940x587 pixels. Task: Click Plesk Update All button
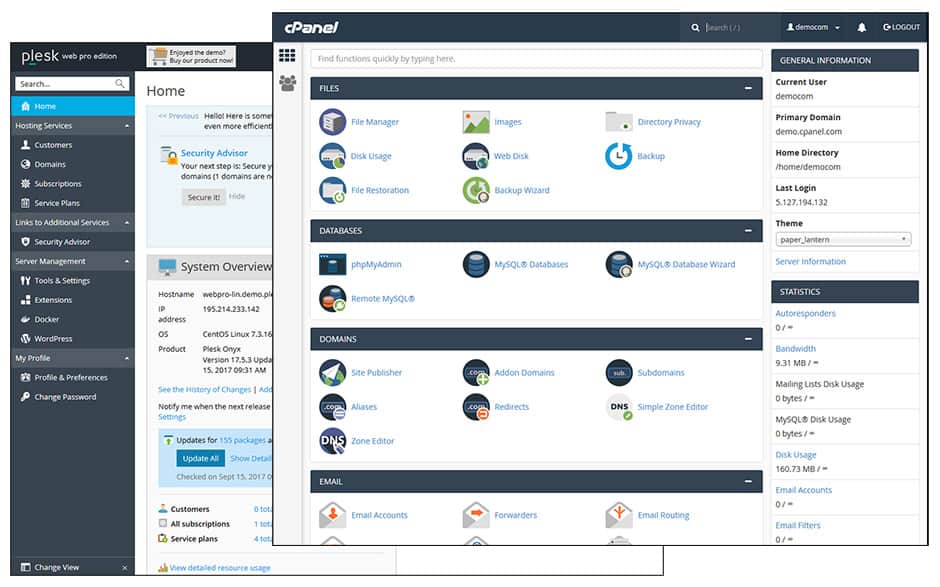200,458
